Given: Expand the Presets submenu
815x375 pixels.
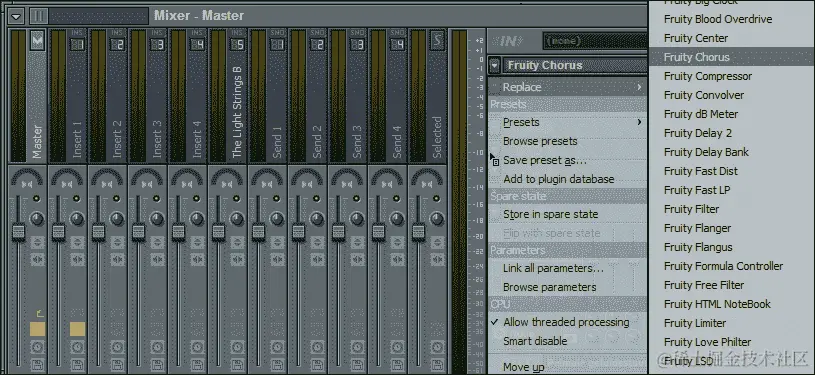Looking at the screenshot, I should pyautogui.click(x=568, y=122).
